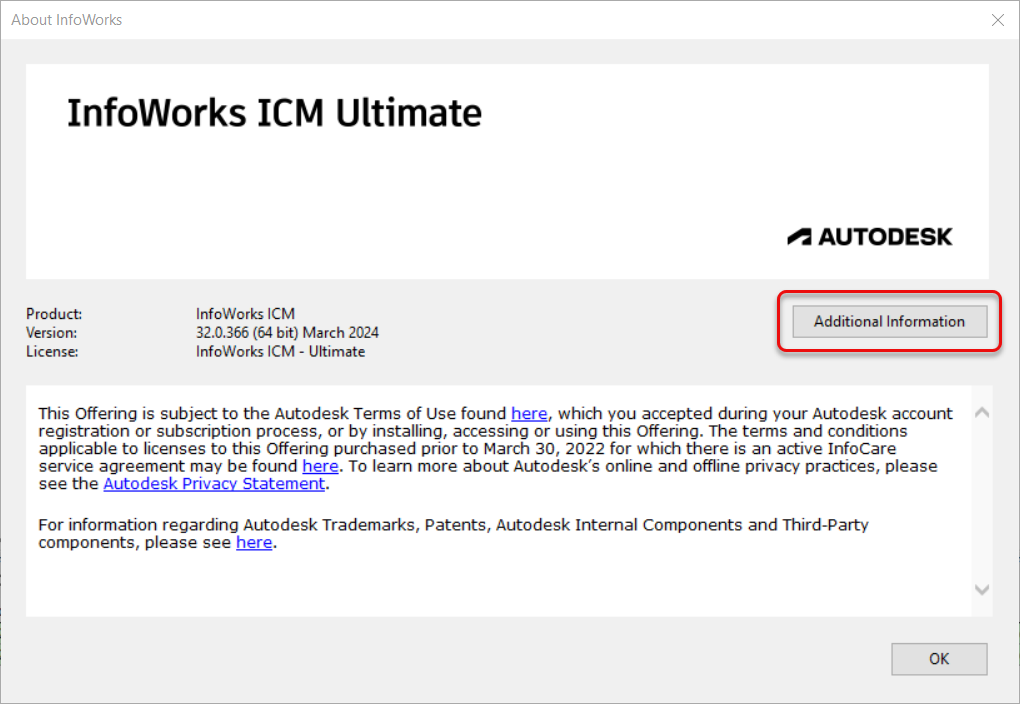The image size is (1020, 704).
Task: Open the Additional Information dialog
Action: [888, 321]
